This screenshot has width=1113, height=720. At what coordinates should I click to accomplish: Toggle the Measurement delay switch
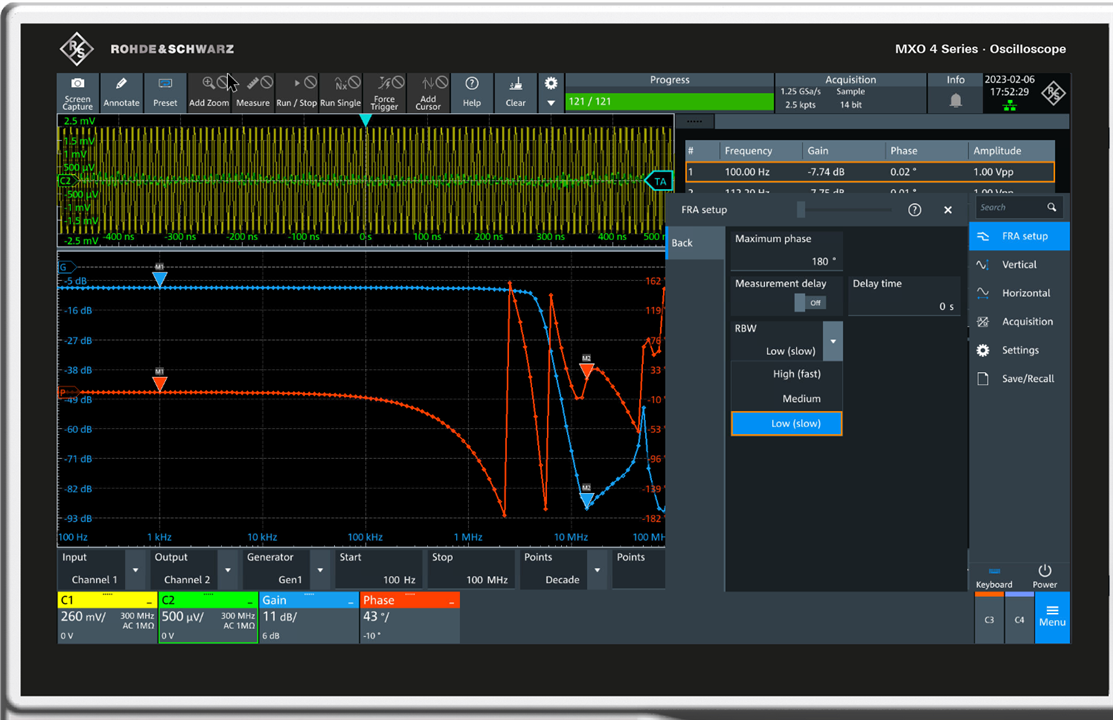(809, 302)
